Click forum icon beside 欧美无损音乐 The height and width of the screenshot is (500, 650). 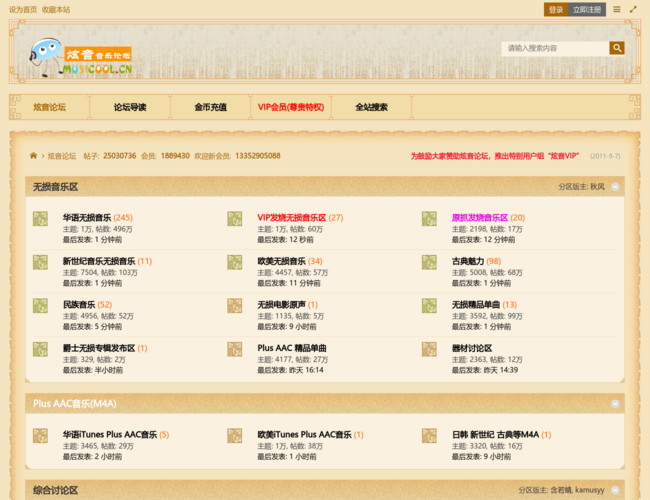(x=235, y=262)
